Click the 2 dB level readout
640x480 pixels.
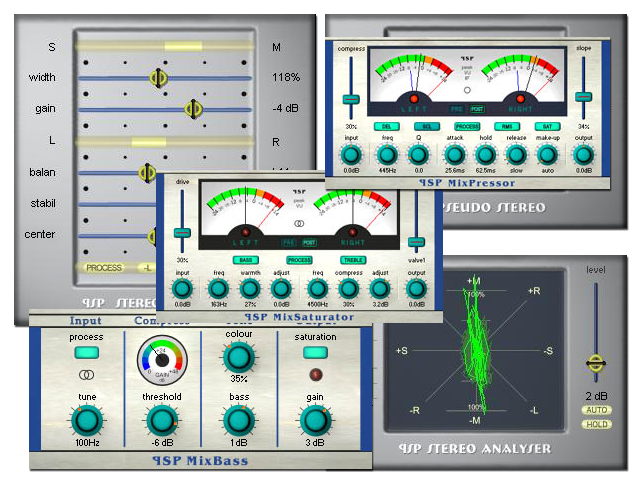coord(596,396)
